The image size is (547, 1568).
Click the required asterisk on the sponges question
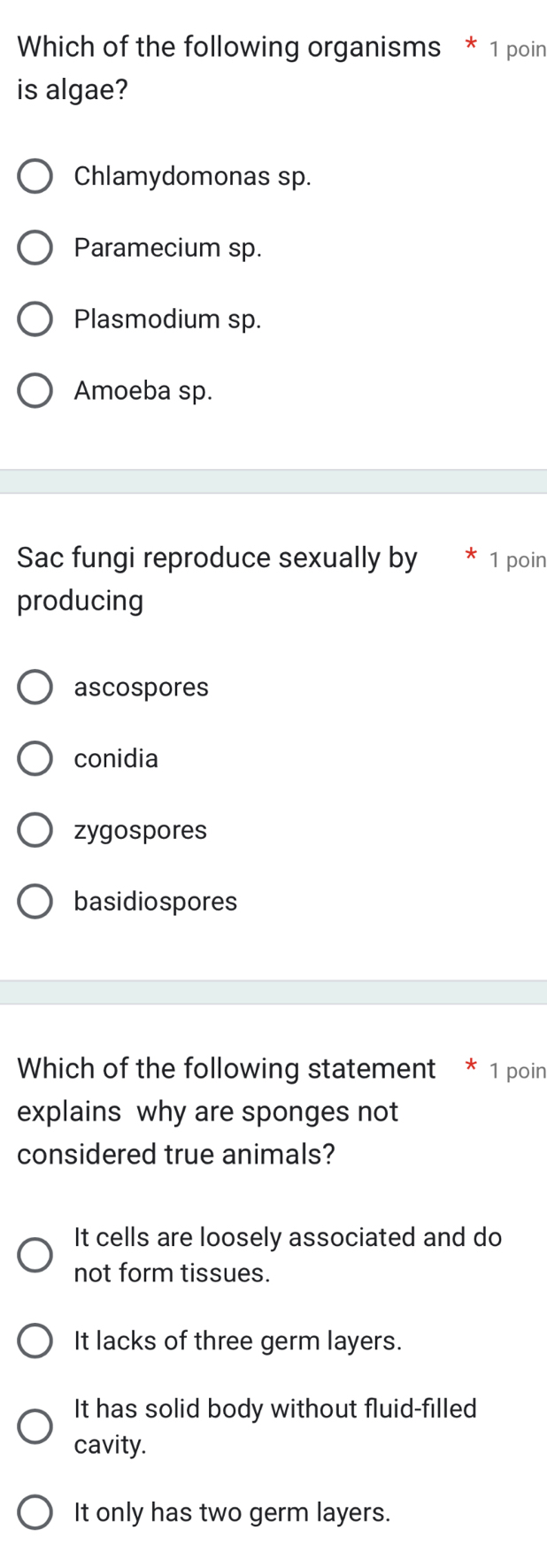[x=472, y=1066]
